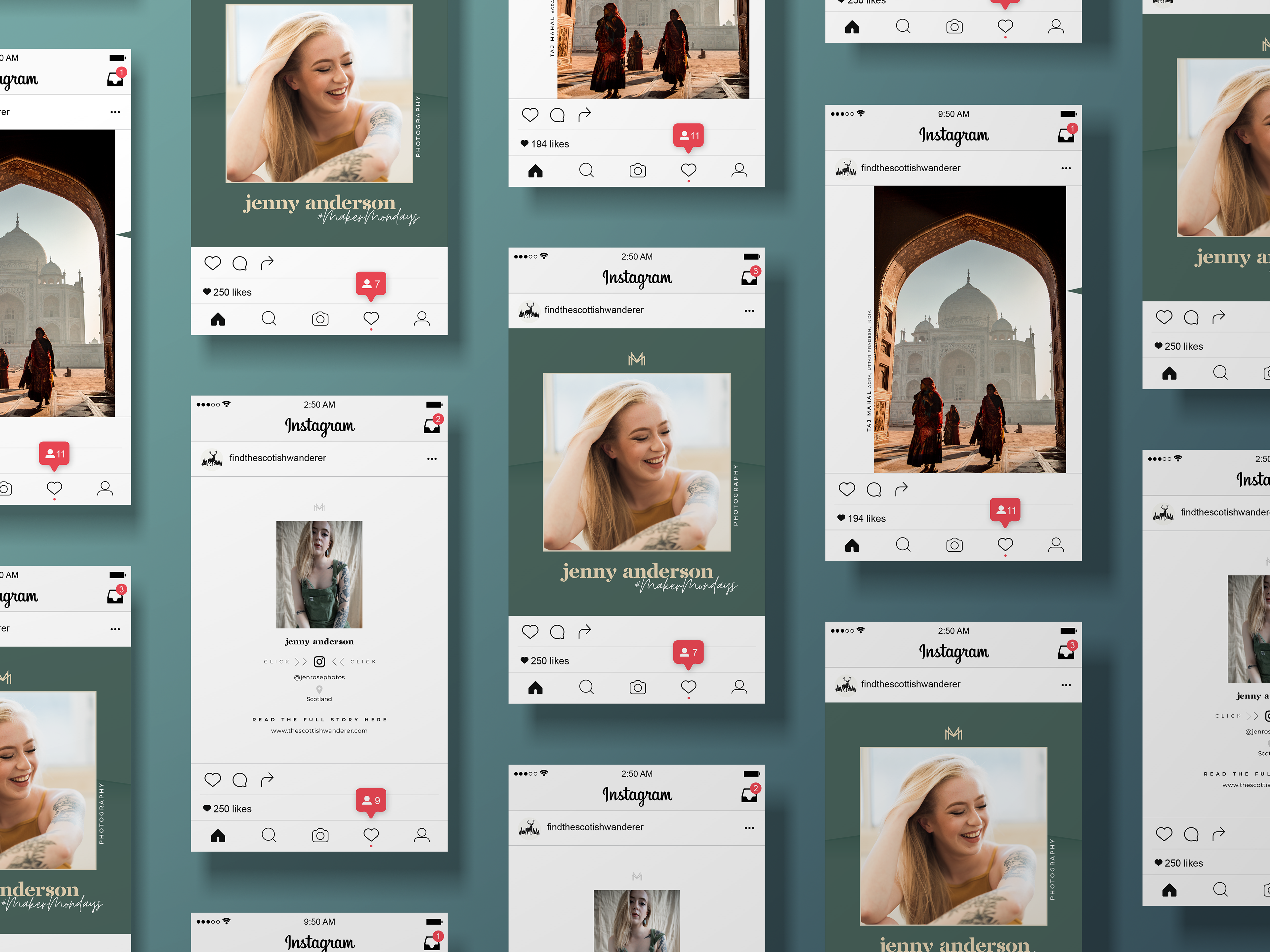Click Instagram glyph between the CLICK arrows
Image resolution: width=1270 pixels, height=952 pixels.
pyautogui.click(x=319, y=662)
